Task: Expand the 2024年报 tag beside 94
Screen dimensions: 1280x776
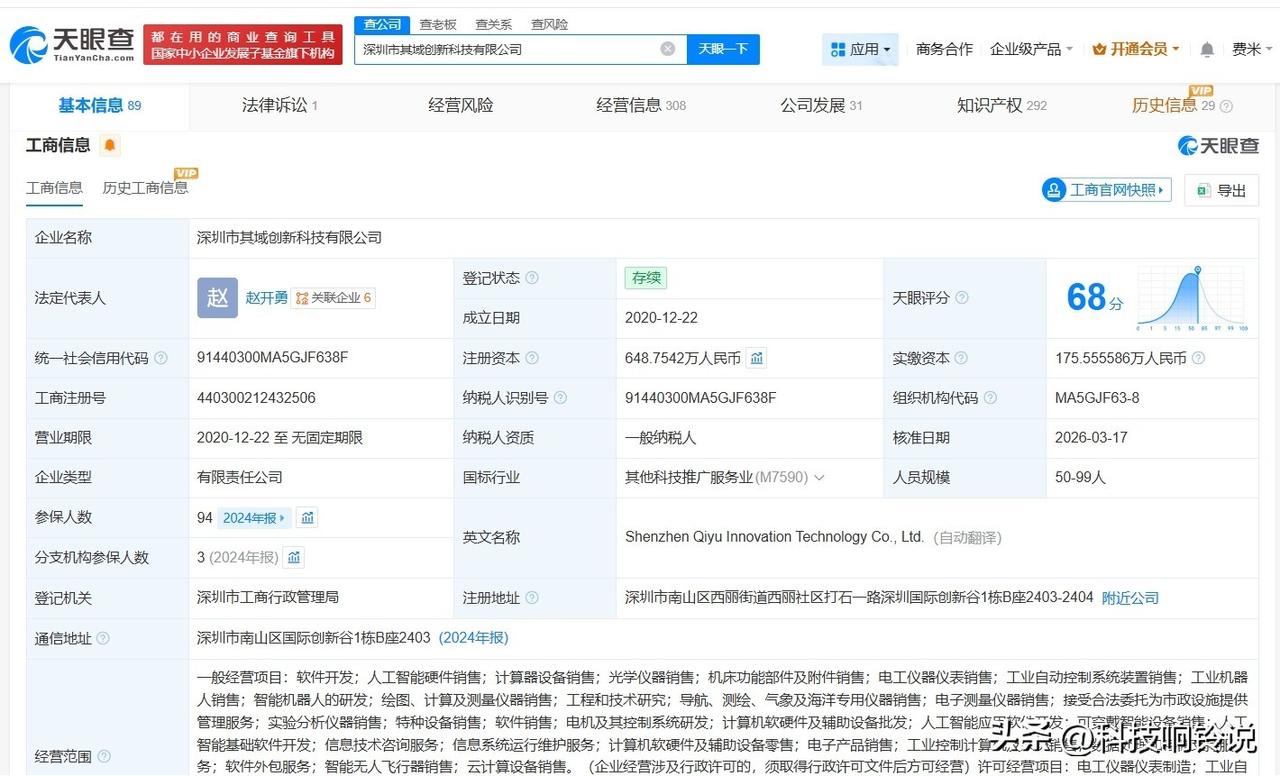Action: tap(255, 518)
